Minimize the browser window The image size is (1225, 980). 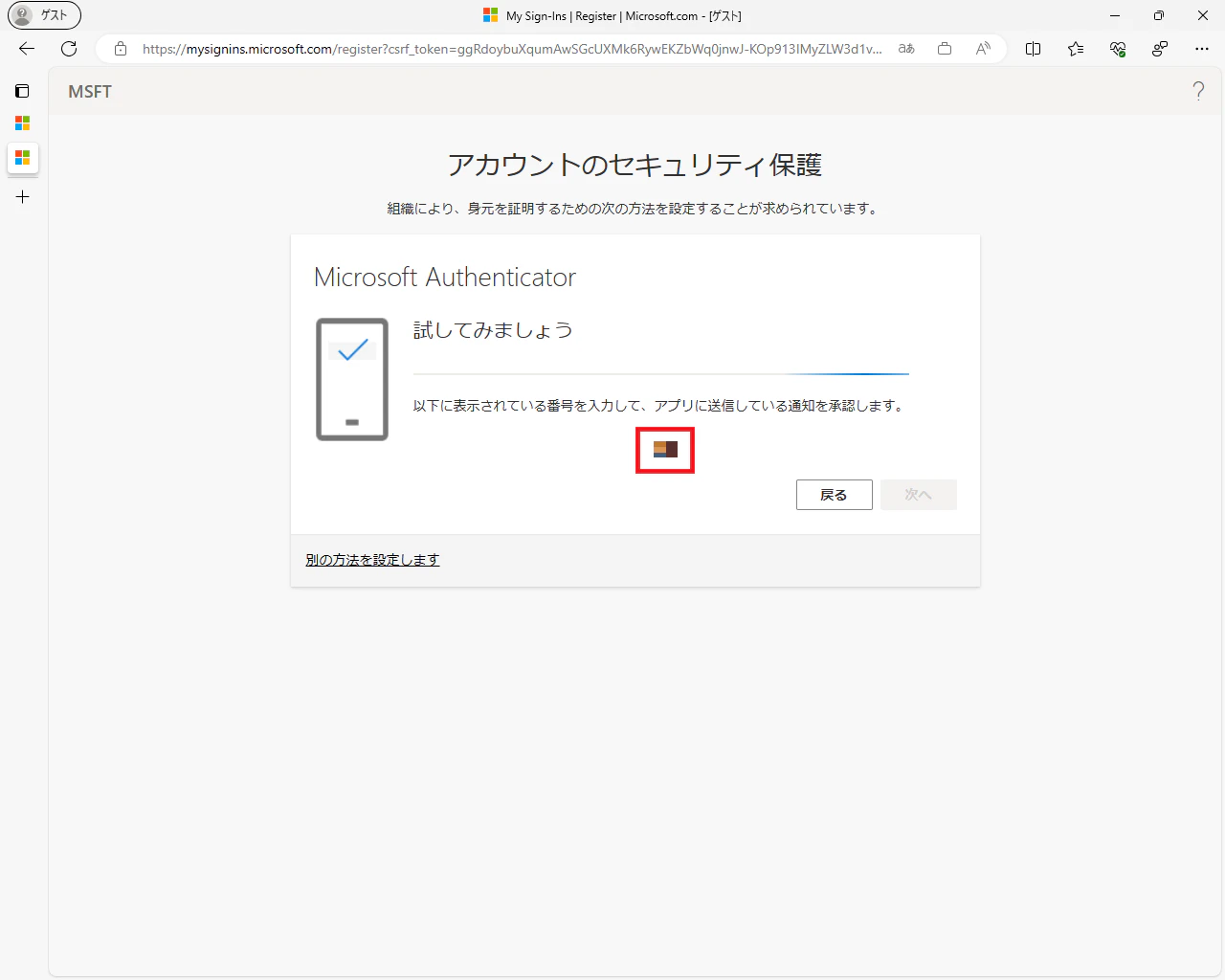pyautogui.click(x=1115, y=15)
